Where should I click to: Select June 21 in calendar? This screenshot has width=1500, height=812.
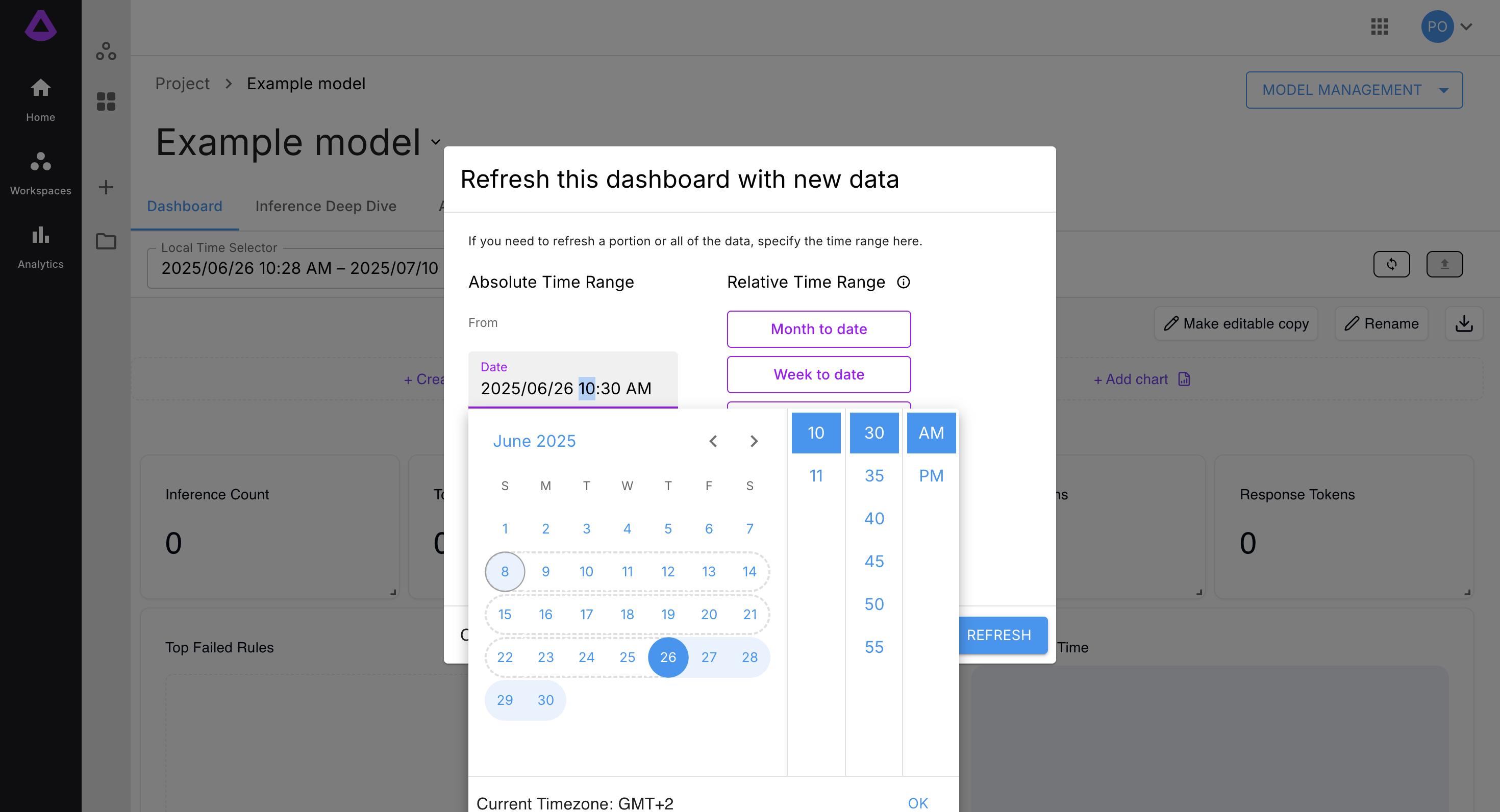tap(749, 614)
